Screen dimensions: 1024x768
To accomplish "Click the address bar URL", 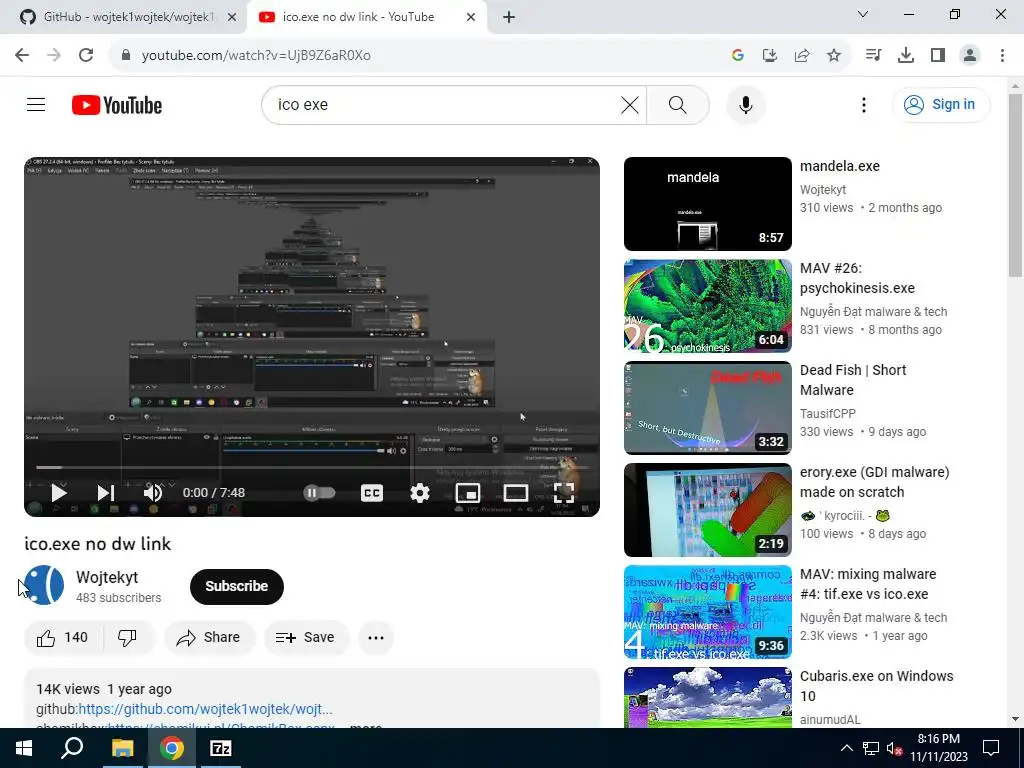I will [256, 55].
